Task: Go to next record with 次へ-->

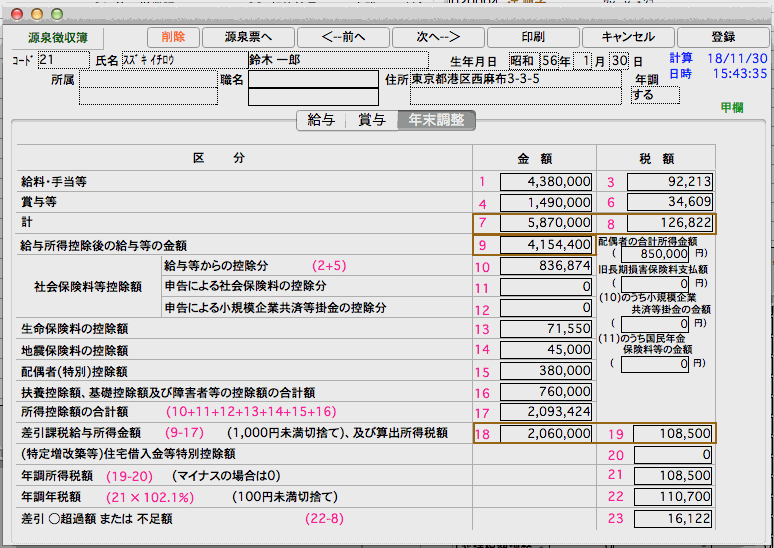Action: click(x=425, y=37)
